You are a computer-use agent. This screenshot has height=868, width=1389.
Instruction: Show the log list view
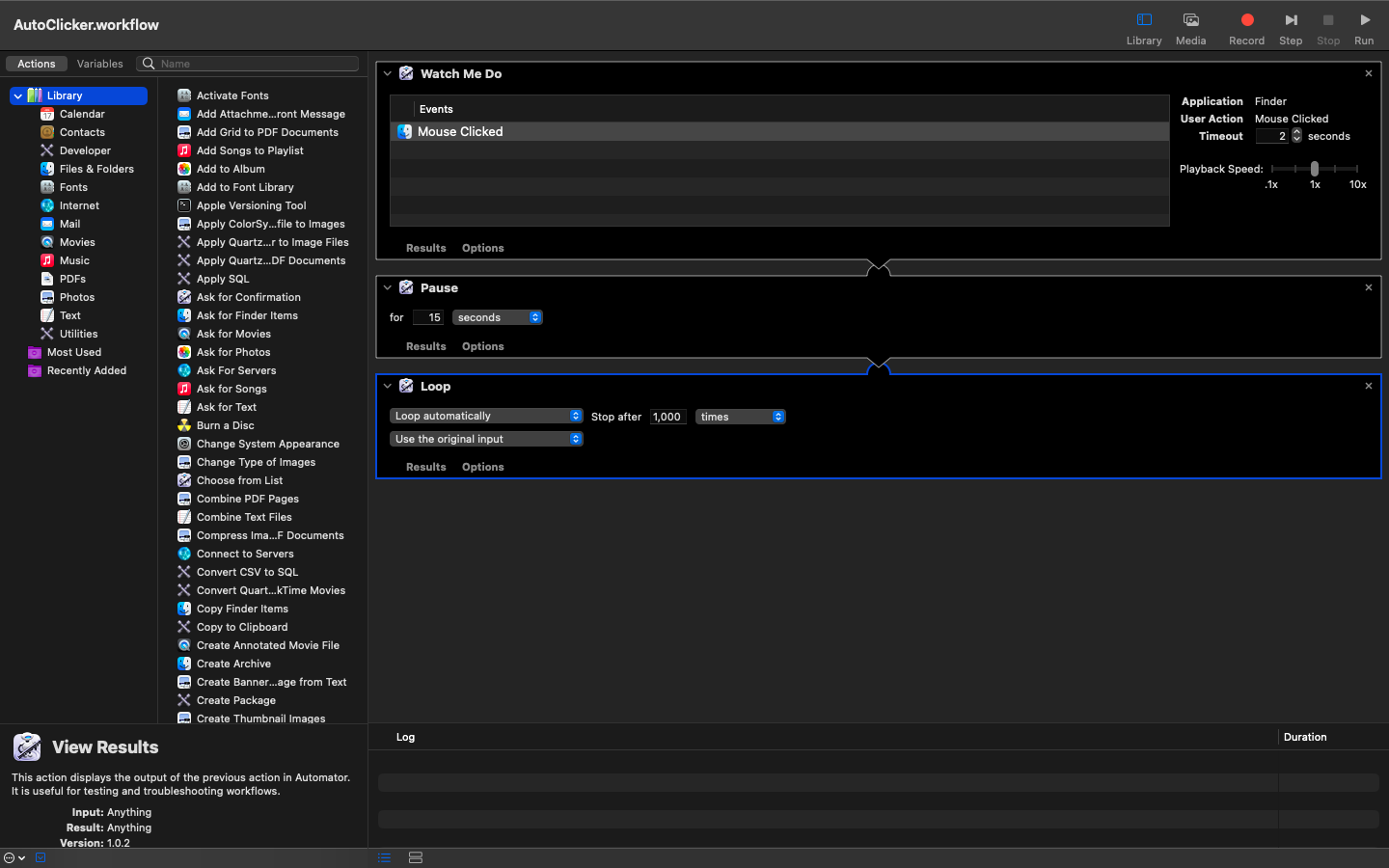(x=384, y=857)
